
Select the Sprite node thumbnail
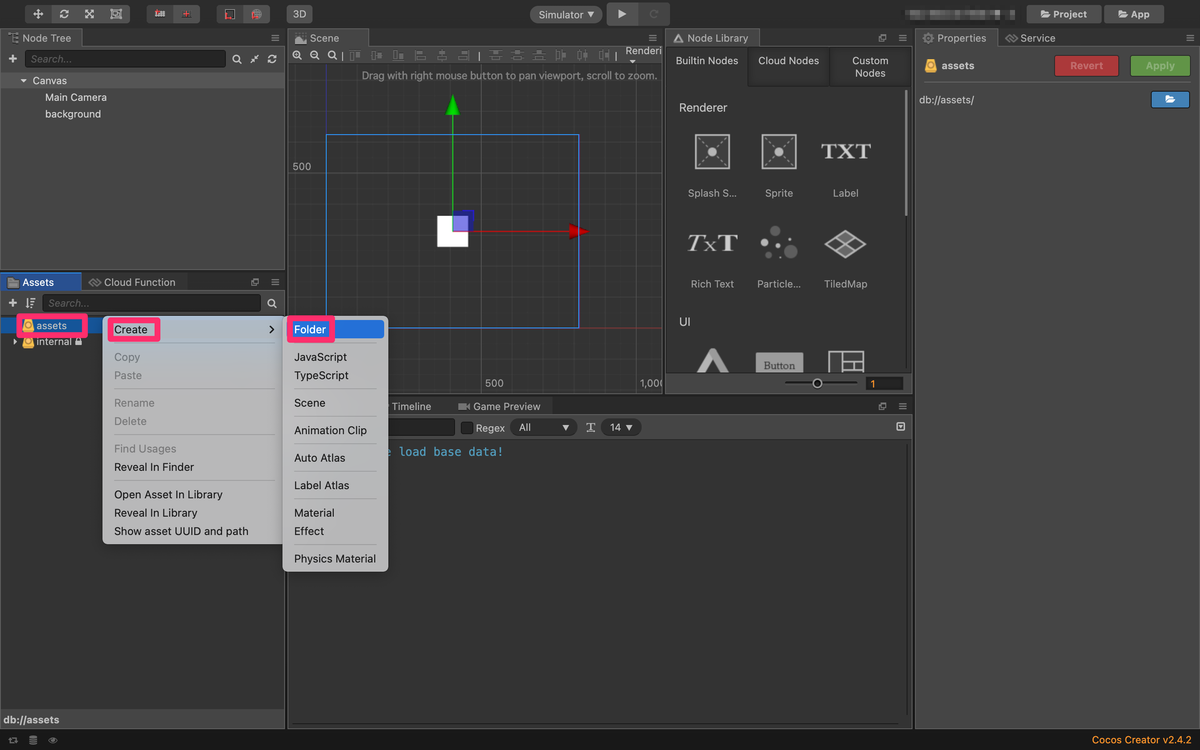click(x=779, y=152)
